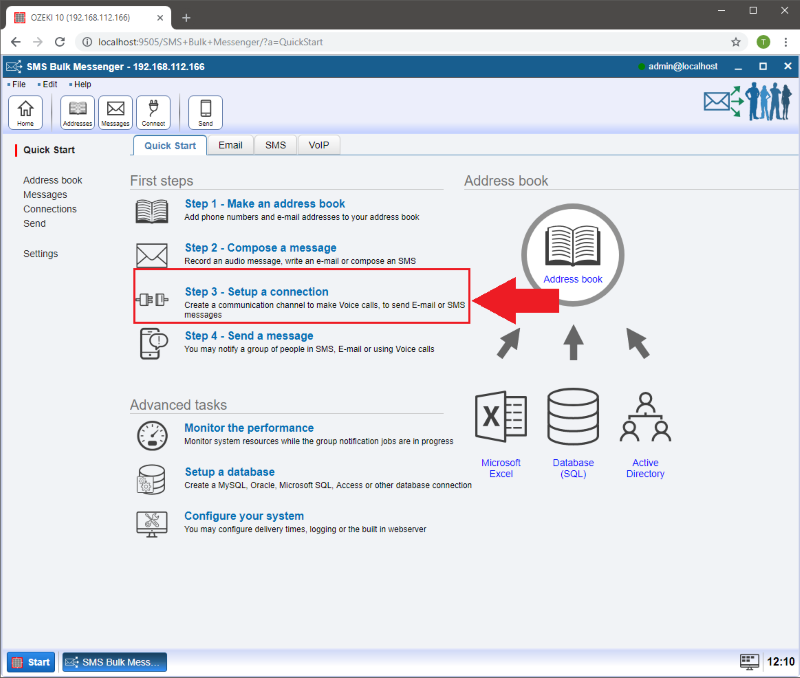
Task: Click the Monitor the performance gauge icon
Action: click(x=152, y=435)
